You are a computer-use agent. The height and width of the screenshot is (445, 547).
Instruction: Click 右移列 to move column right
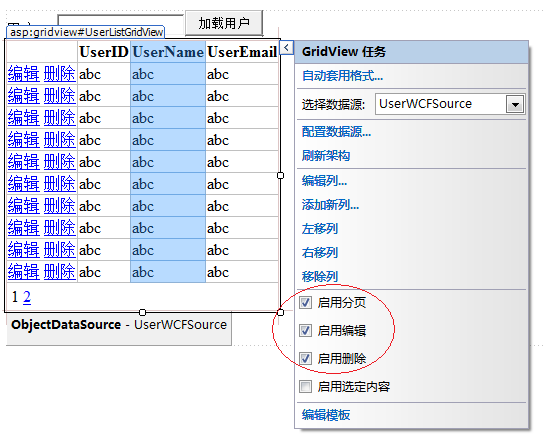pos(320,252)
